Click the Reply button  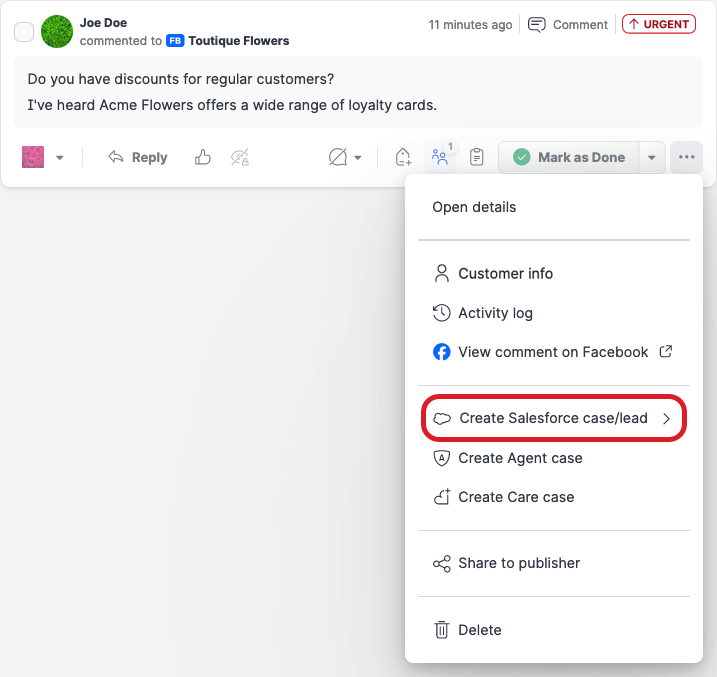[138, 157]
